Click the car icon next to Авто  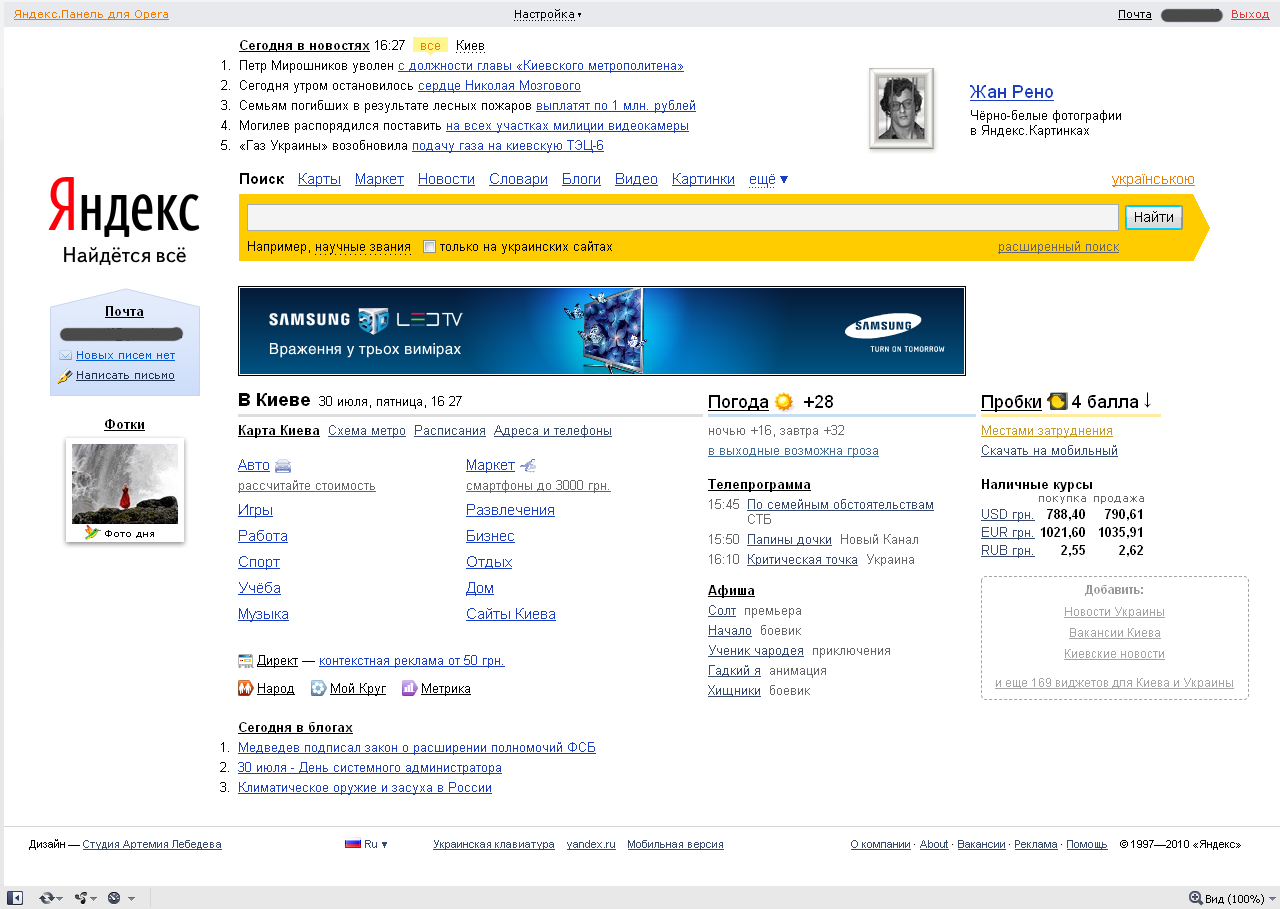click(x=283, y=466)
